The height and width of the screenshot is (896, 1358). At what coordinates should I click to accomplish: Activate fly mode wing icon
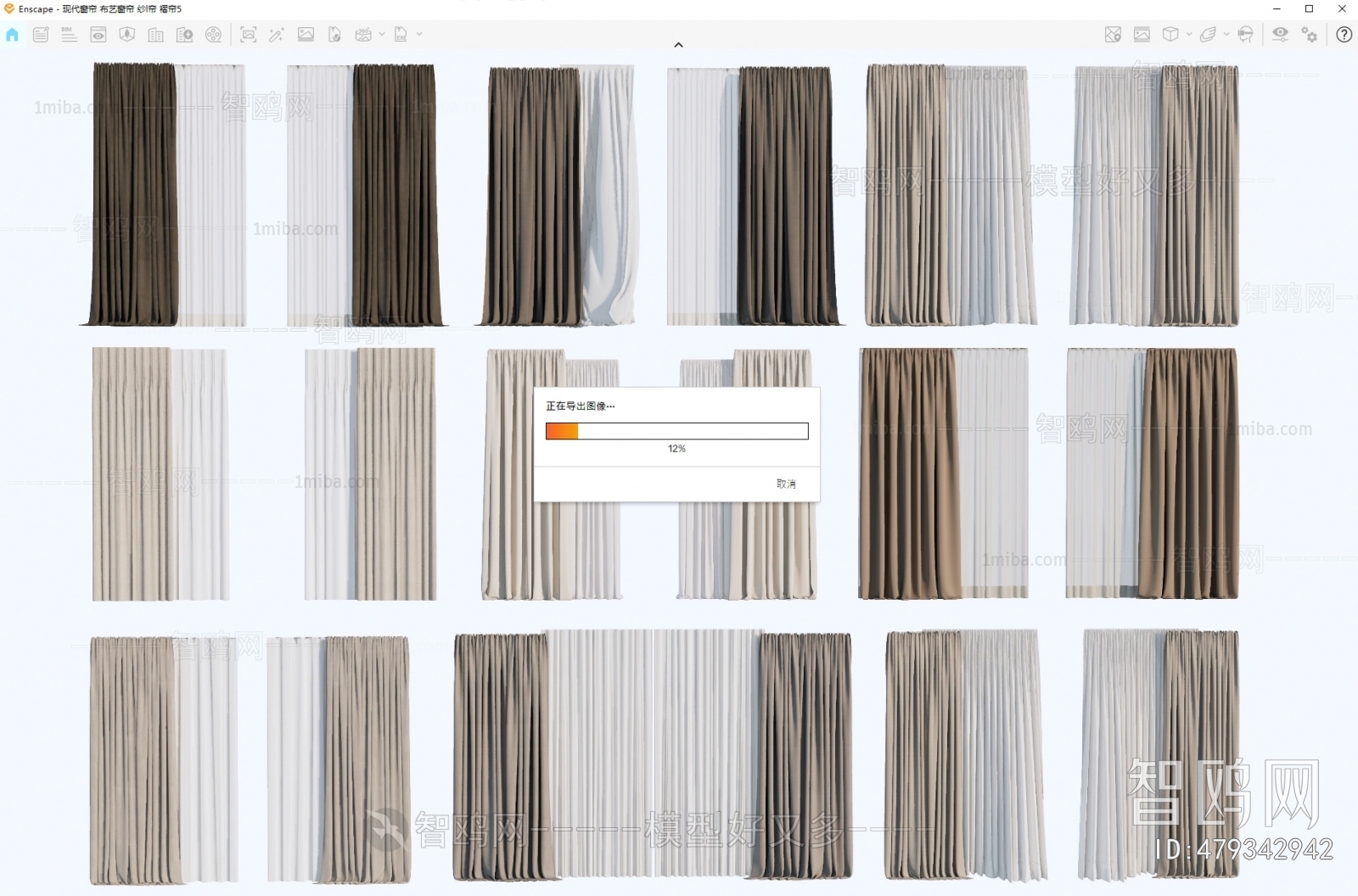point(1209,36)
